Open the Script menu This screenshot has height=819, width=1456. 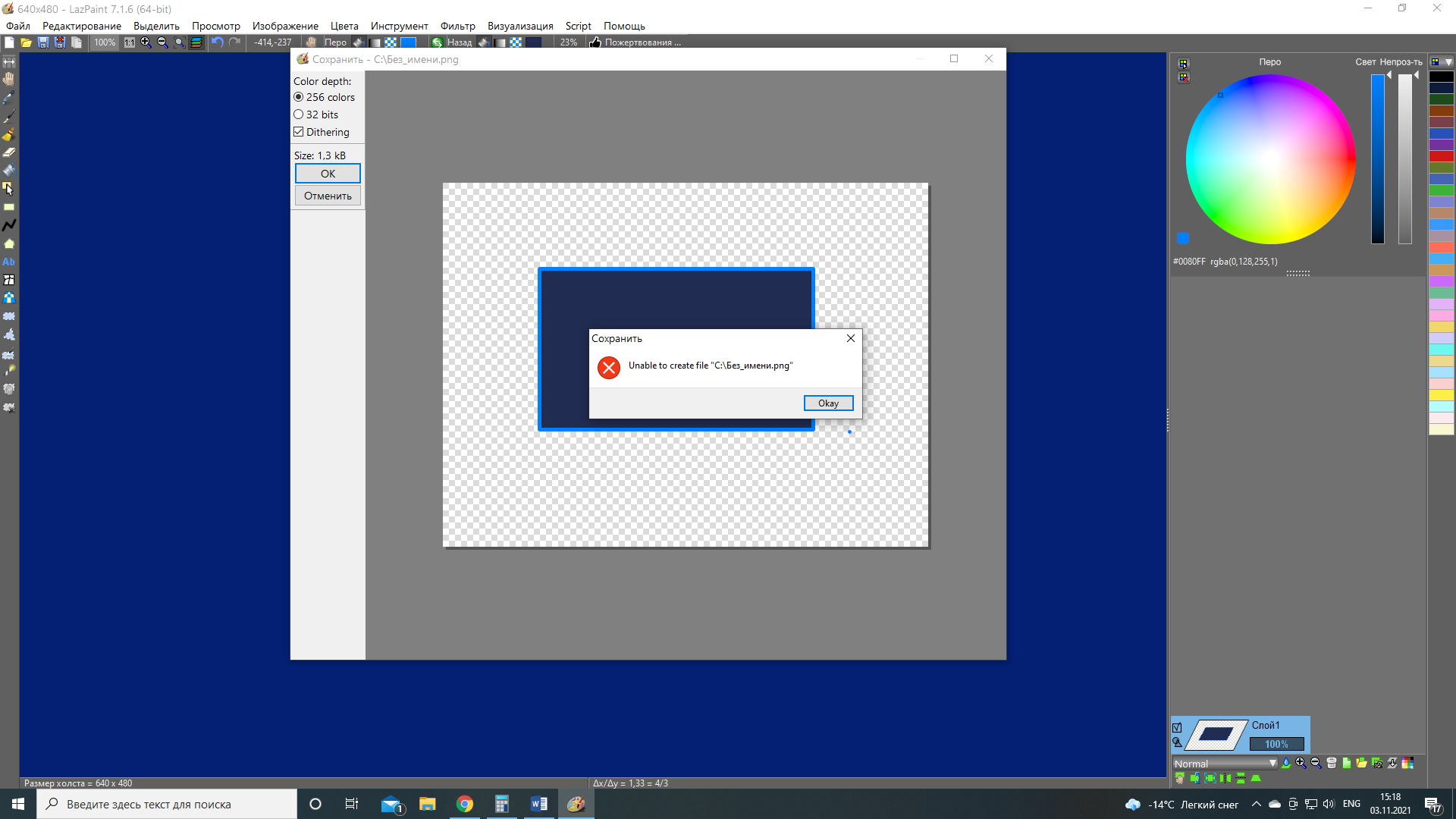[x=579, y=25]
